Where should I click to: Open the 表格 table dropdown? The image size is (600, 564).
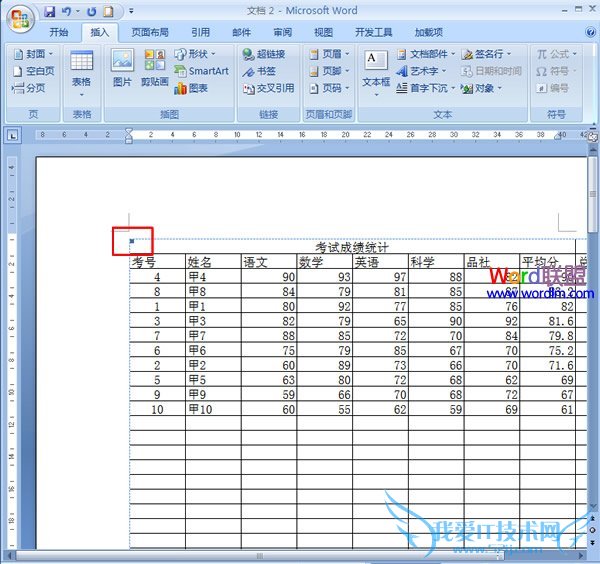(x=82, y=73)
